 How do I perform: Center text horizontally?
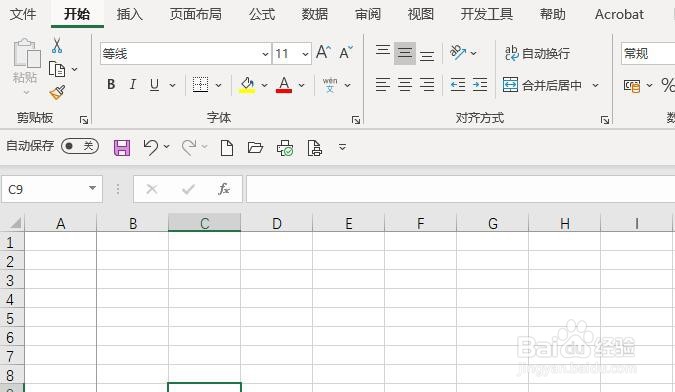405,85
